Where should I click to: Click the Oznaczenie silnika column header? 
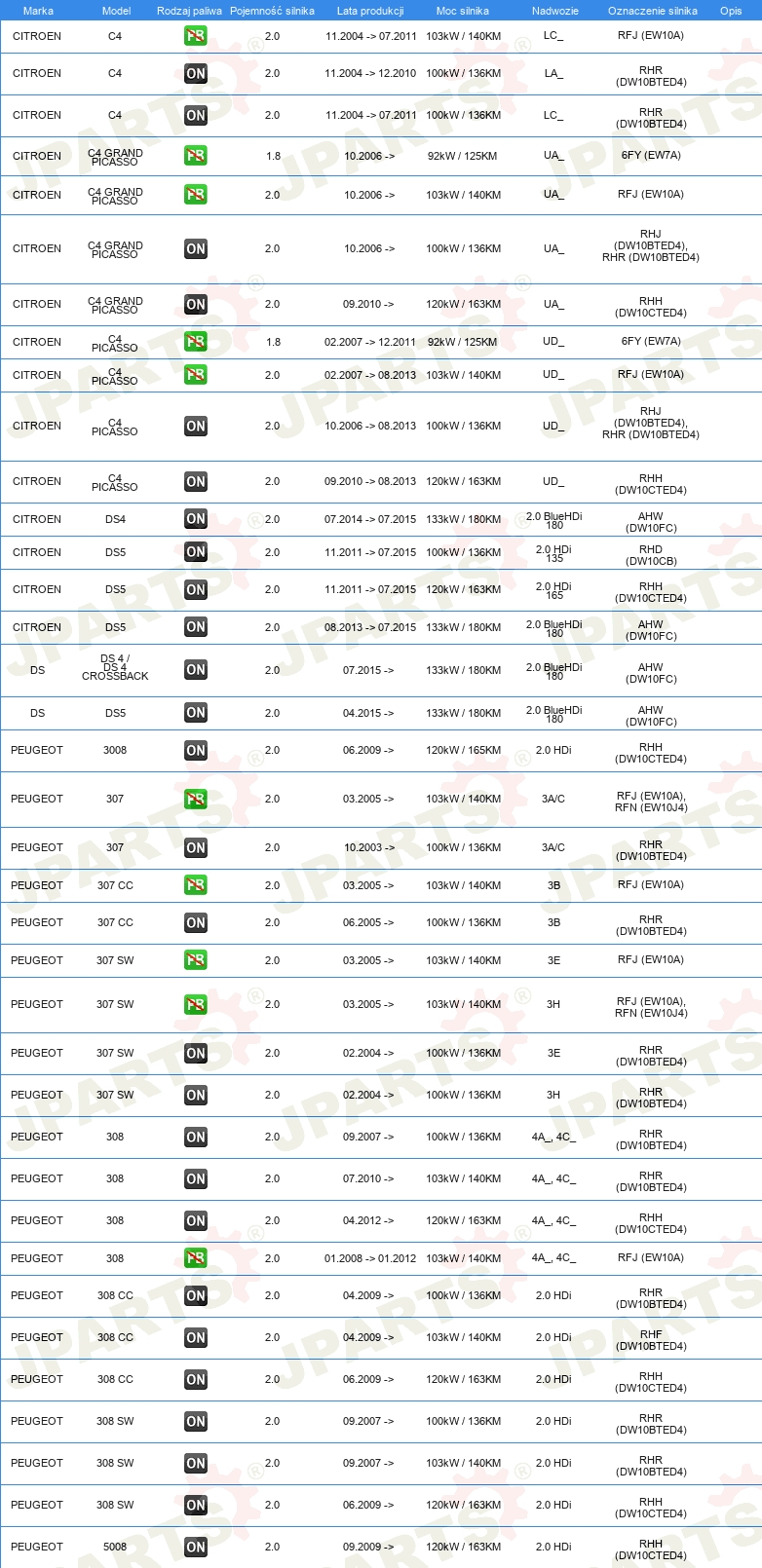(x=653, y=11)
